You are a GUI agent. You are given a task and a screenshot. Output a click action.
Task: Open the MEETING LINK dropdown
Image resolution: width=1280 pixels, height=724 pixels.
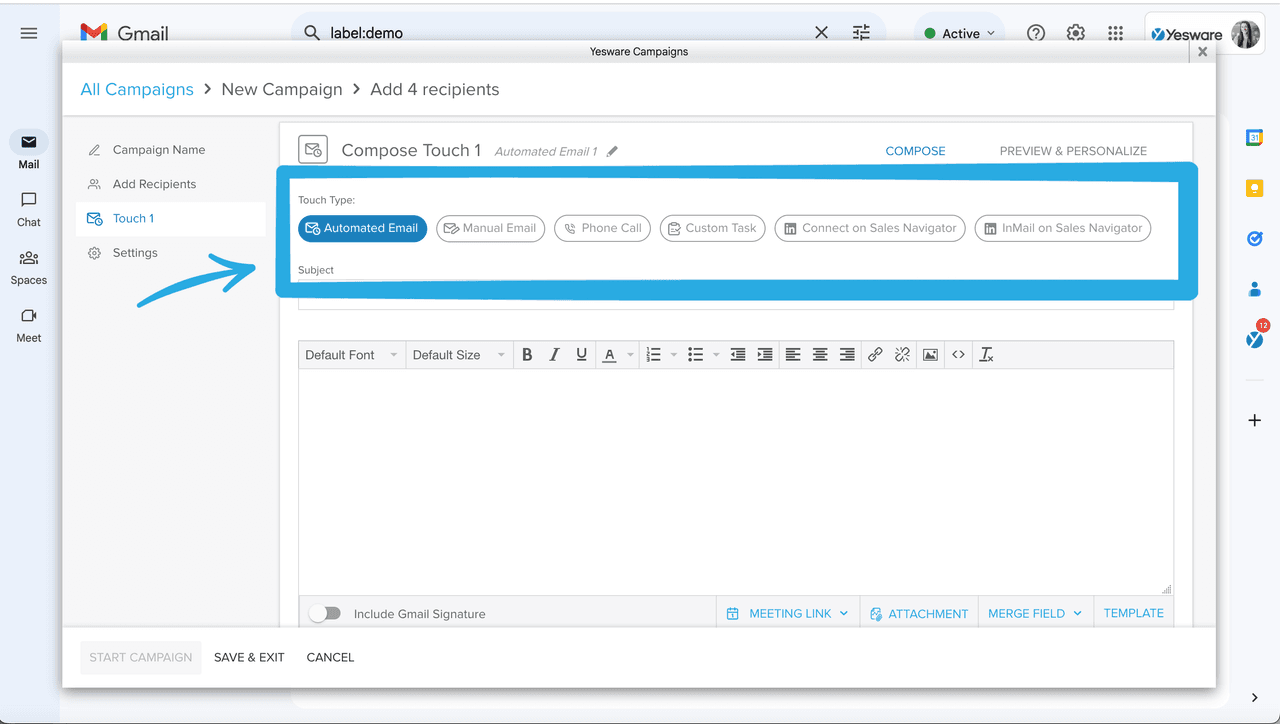pos(788,614)
